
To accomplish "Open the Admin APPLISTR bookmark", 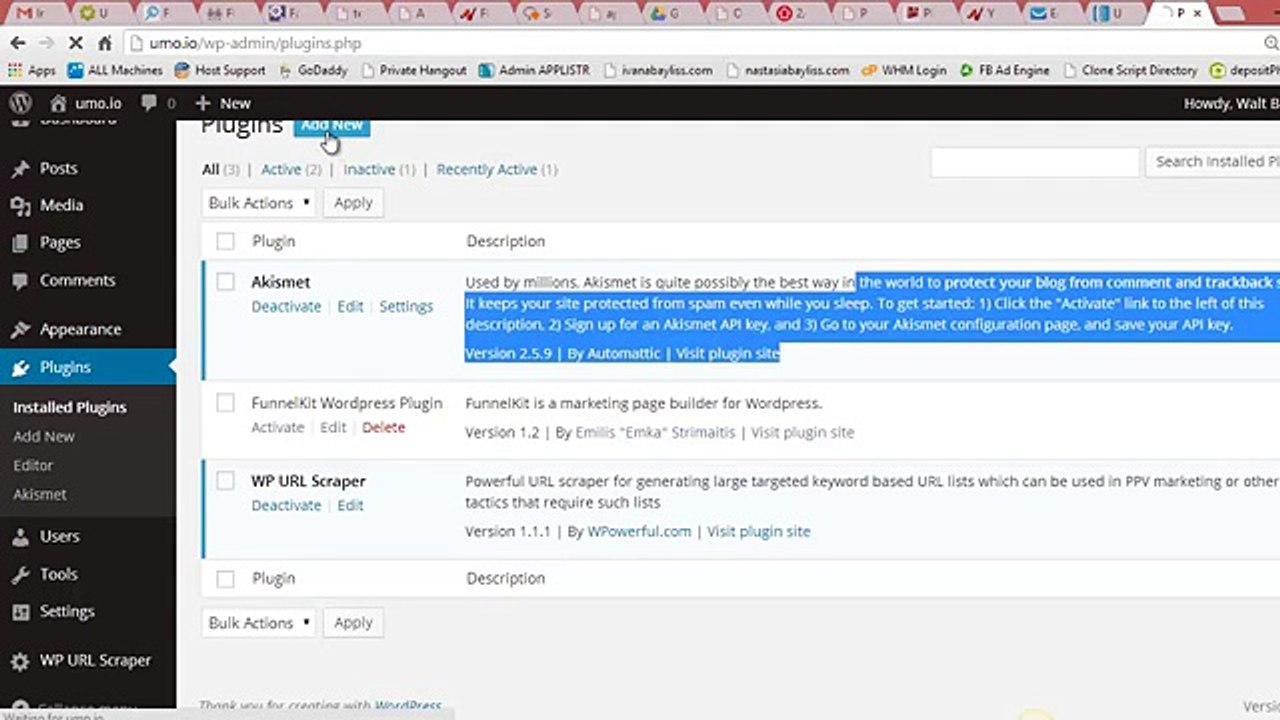I will 534,70.
